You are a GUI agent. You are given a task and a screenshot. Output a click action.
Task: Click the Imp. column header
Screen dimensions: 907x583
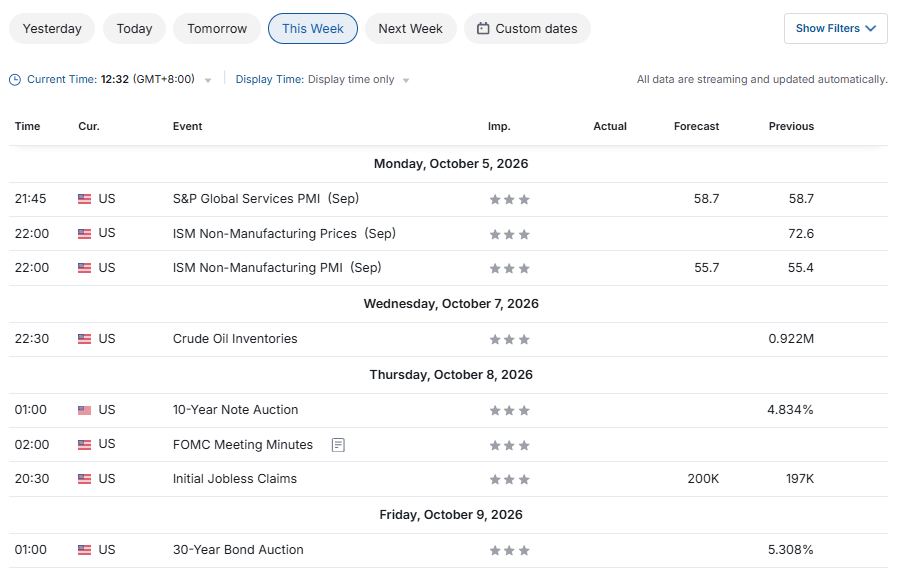(499, 126)
